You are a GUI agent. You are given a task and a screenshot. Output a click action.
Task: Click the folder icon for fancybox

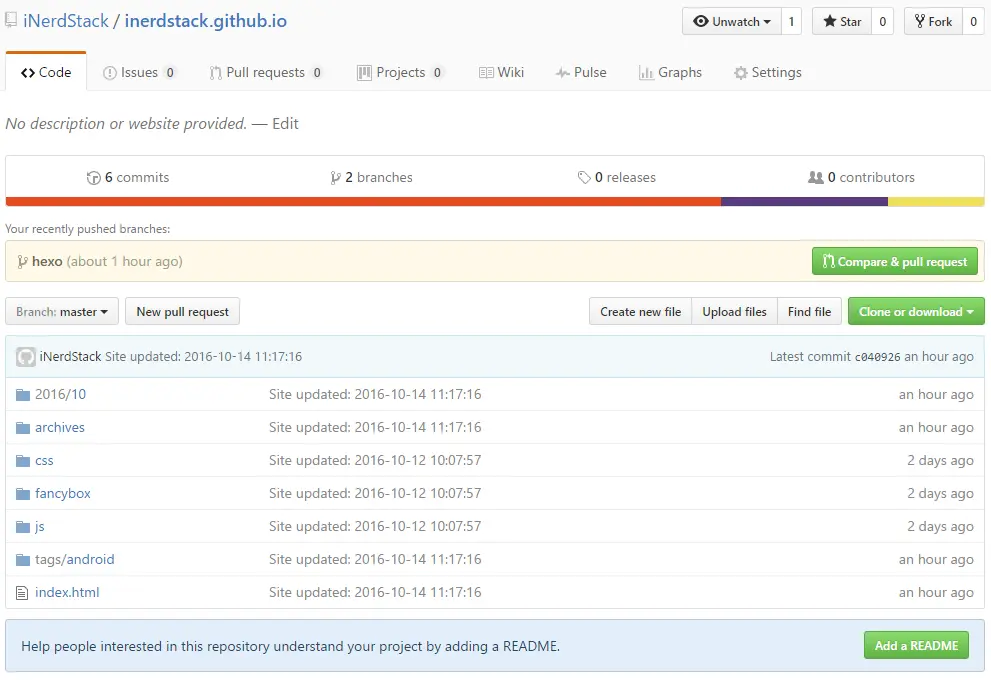pos(23,494)
